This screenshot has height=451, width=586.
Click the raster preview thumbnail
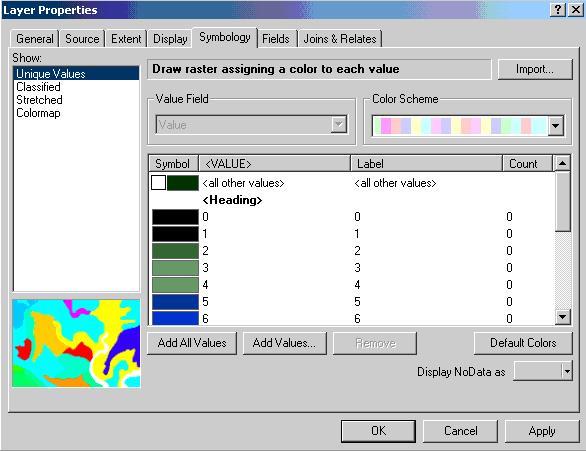click(x=76, y=343)
